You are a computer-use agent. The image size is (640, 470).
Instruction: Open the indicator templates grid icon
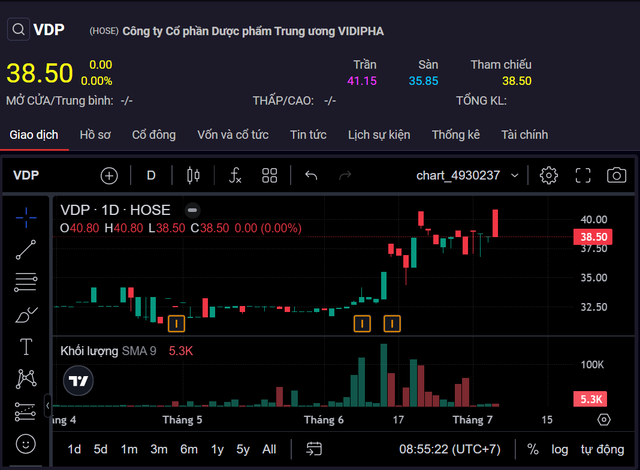point(269,175)
